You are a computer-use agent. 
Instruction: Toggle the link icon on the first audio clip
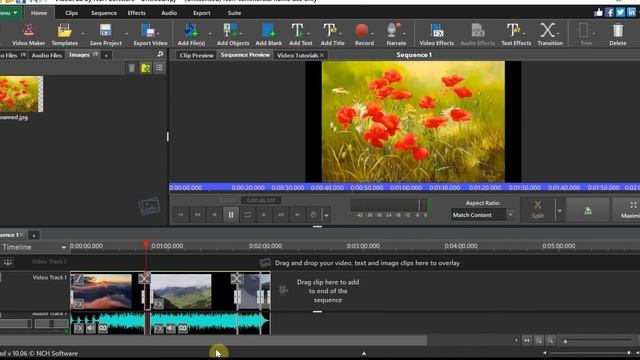coord(102,328)
